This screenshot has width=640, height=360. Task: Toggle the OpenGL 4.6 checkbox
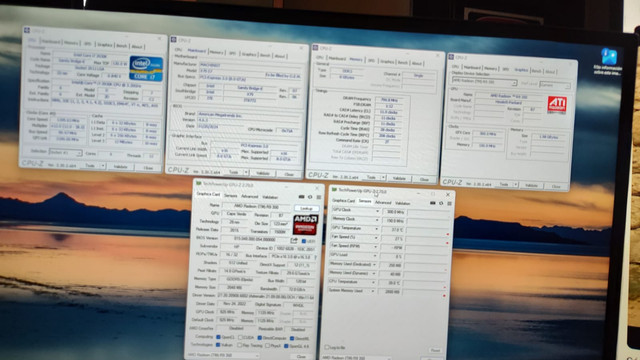pos(286,346)
